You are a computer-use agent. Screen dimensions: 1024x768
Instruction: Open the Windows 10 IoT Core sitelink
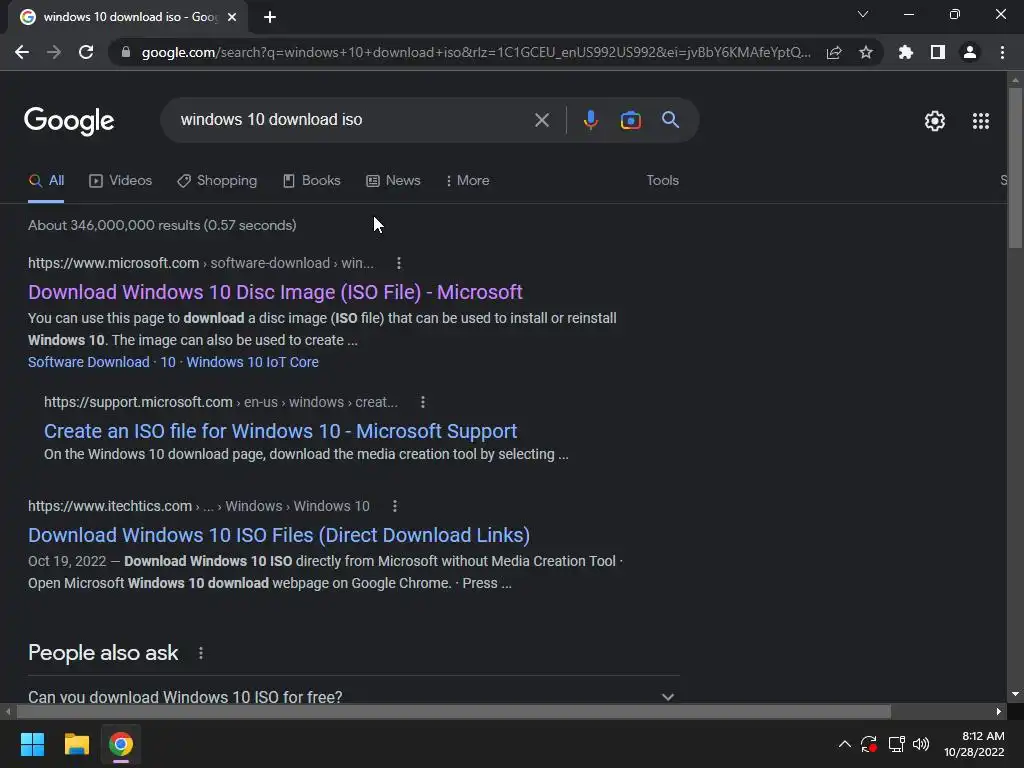click(x=253, y=362)
